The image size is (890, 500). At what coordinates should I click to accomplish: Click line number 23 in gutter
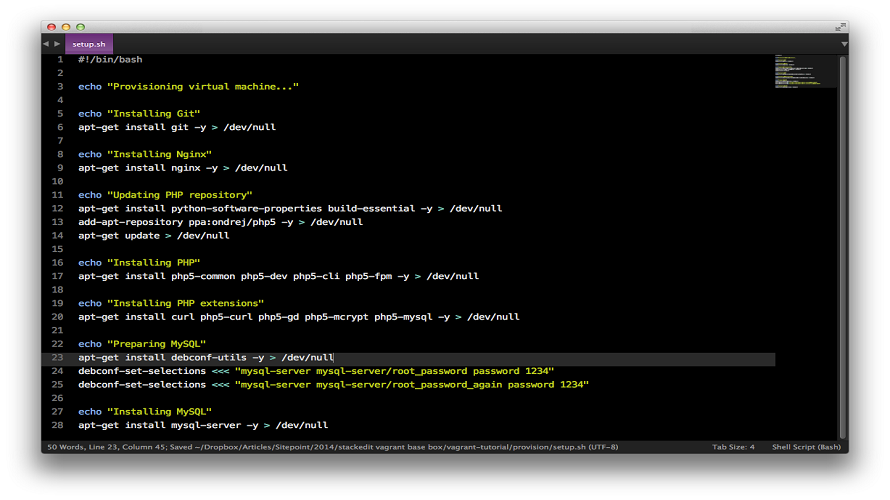57,358
